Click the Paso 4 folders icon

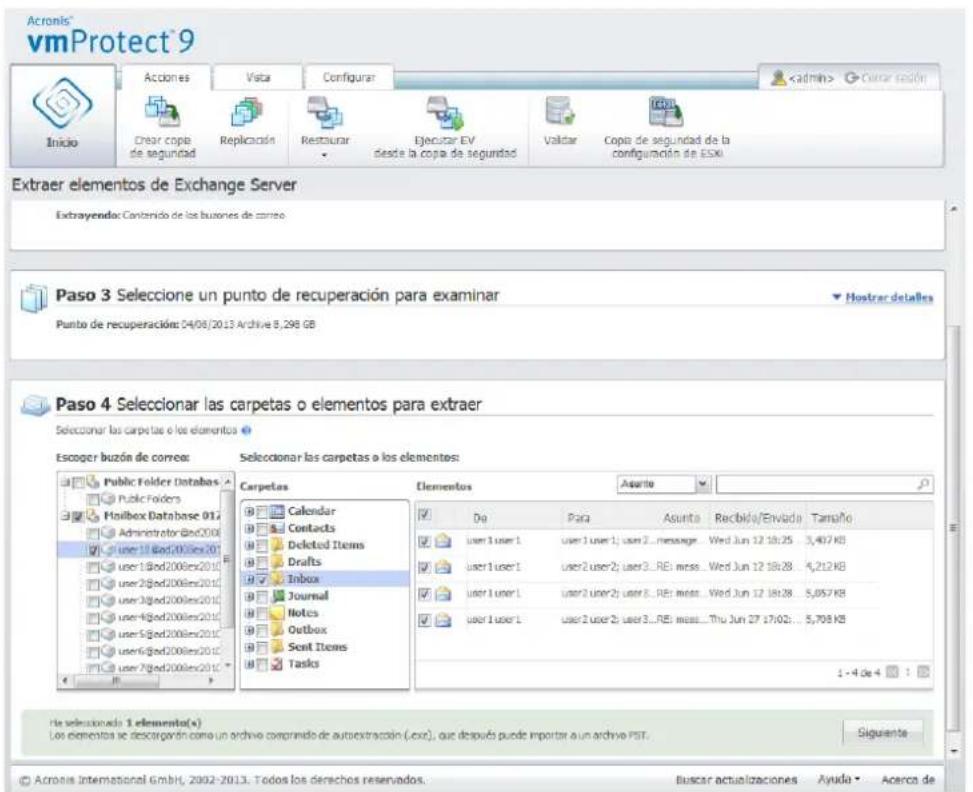(35, 405)
